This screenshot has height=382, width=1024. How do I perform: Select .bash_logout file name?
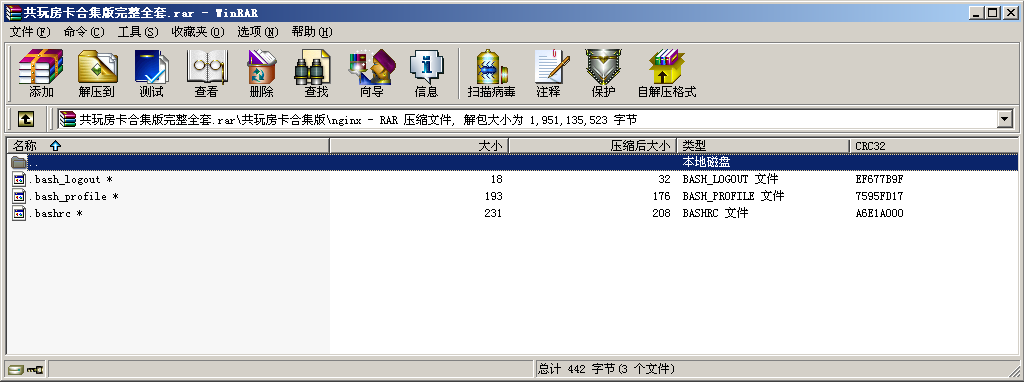(x=72, y=179)
